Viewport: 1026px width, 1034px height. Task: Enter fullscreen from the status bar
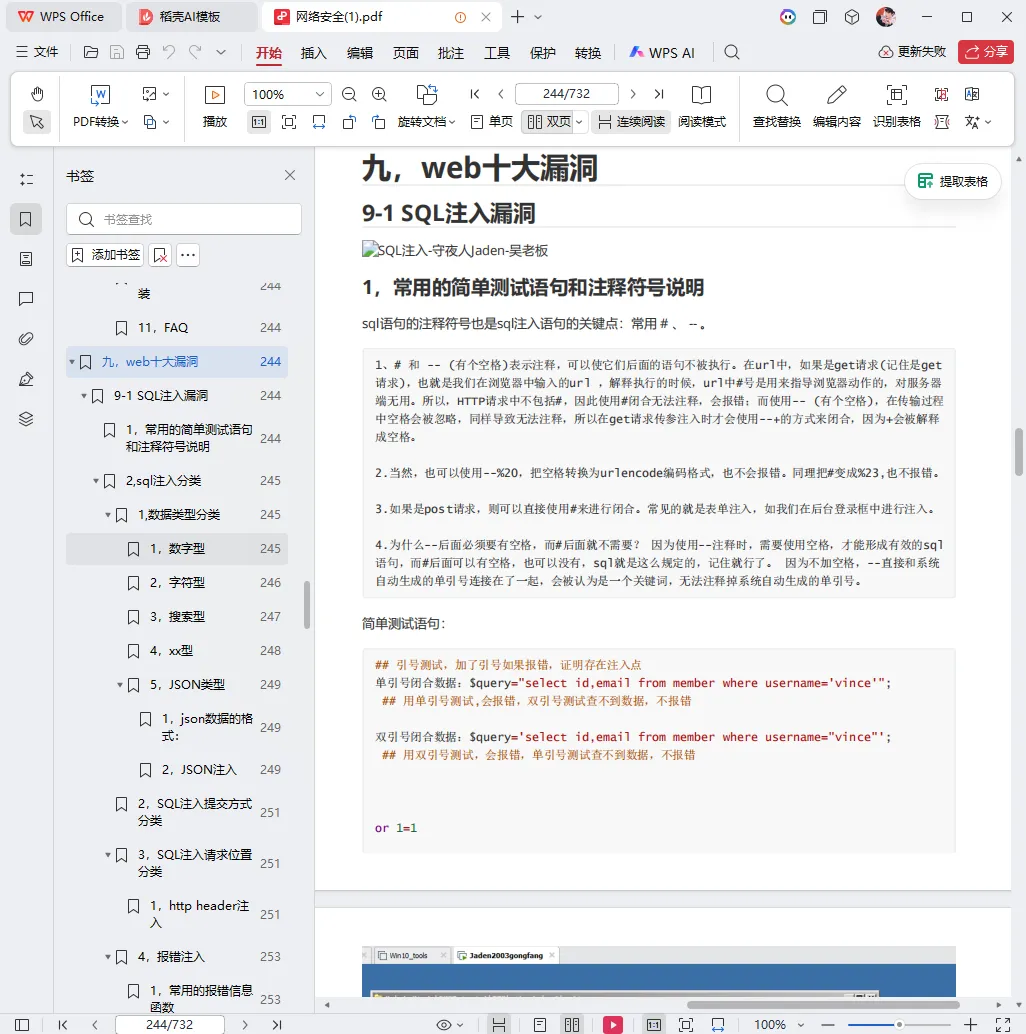[1003, 1025]
